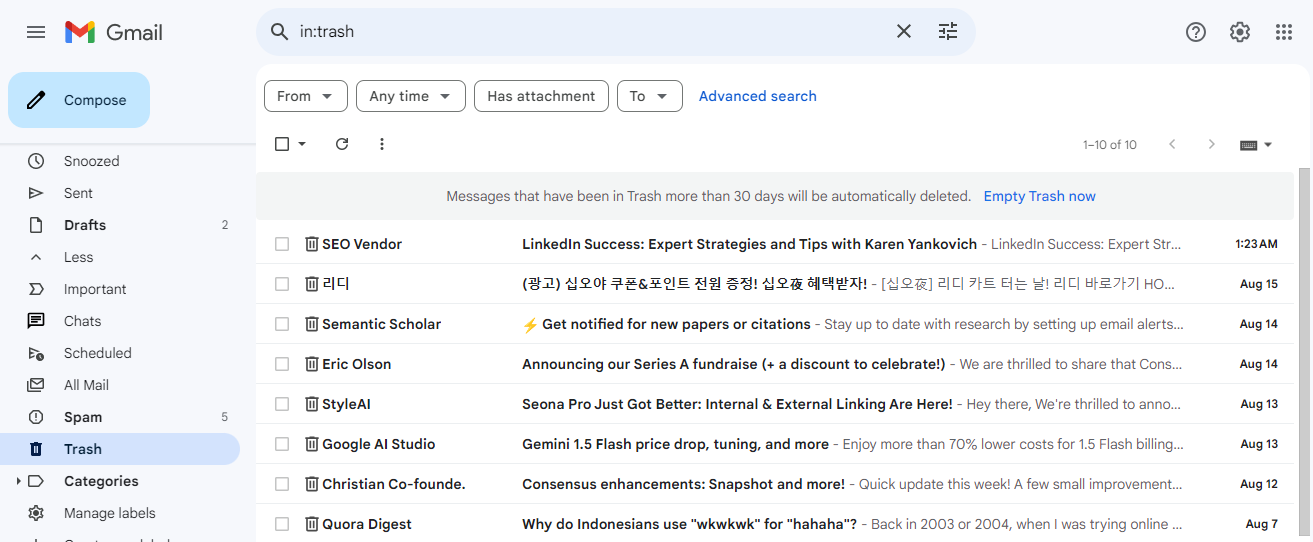
Task: Select the Christian Co-founde. email checkbox
Action: tap(282, 484)
